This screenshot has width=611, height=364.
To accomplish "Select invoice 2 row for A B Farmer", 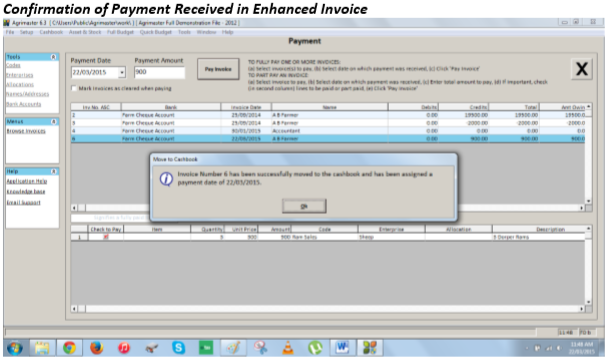I will (328, 115).
